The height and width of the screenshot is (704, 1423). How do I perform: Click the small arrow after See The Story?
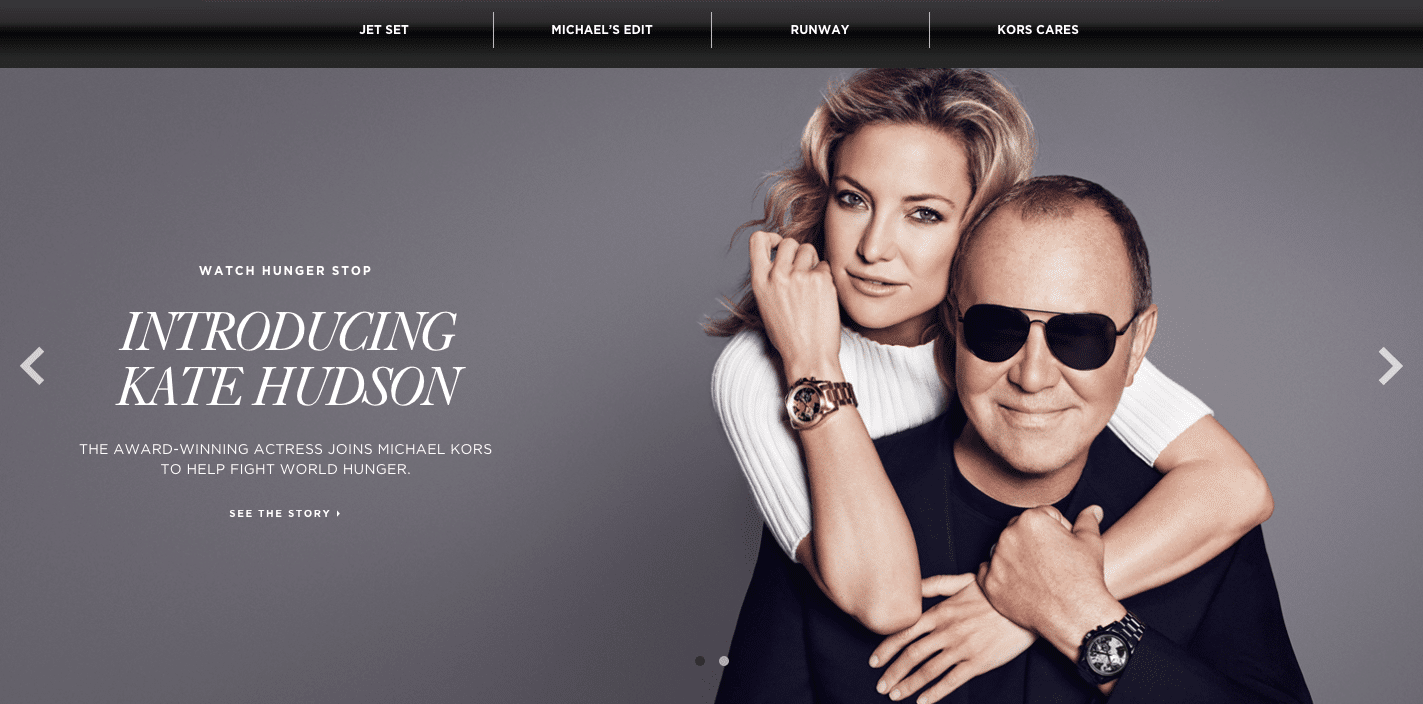pyautogui.click(x=339, y=514)
